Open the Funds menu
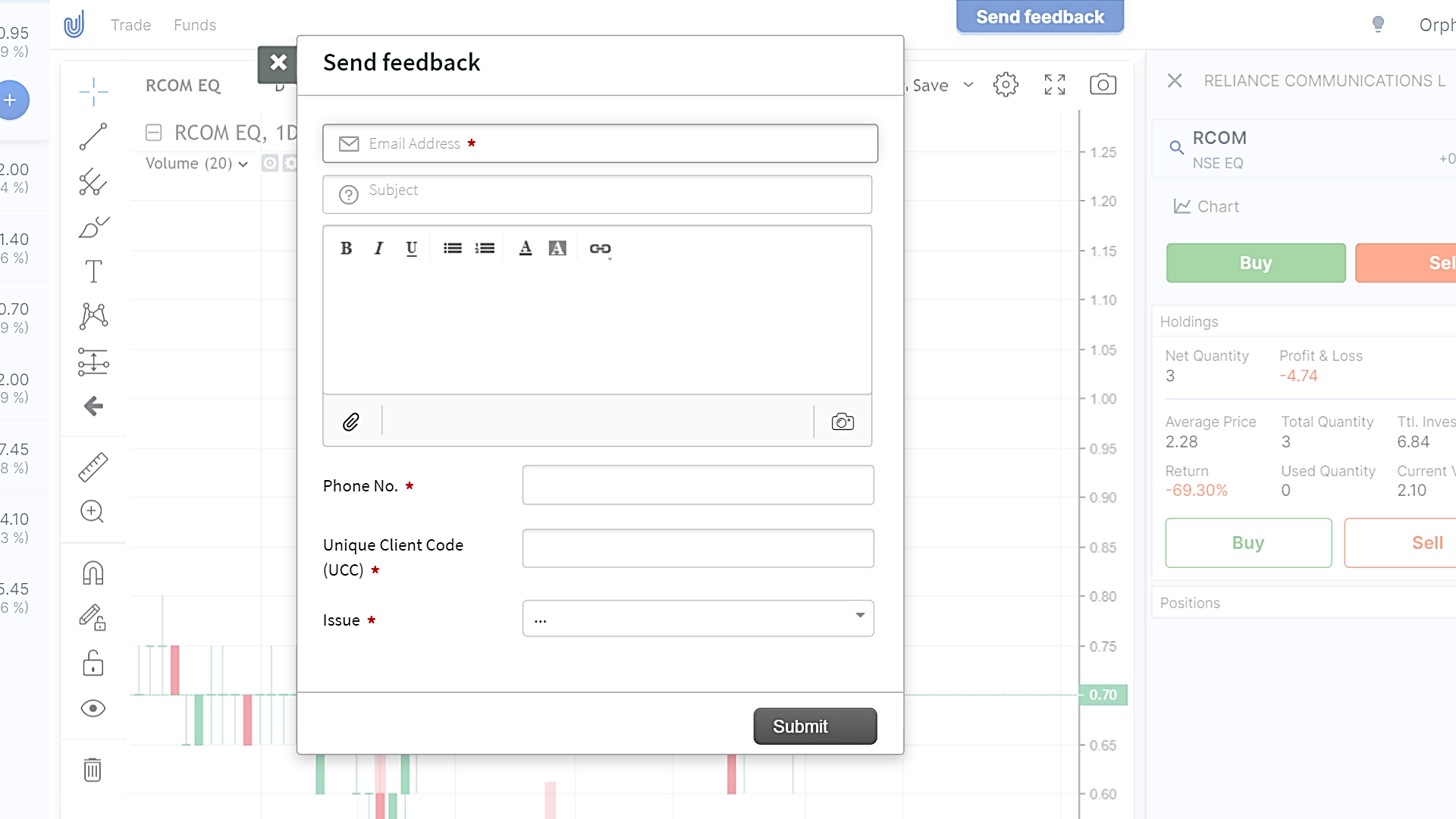 click(x=195, y=25)
